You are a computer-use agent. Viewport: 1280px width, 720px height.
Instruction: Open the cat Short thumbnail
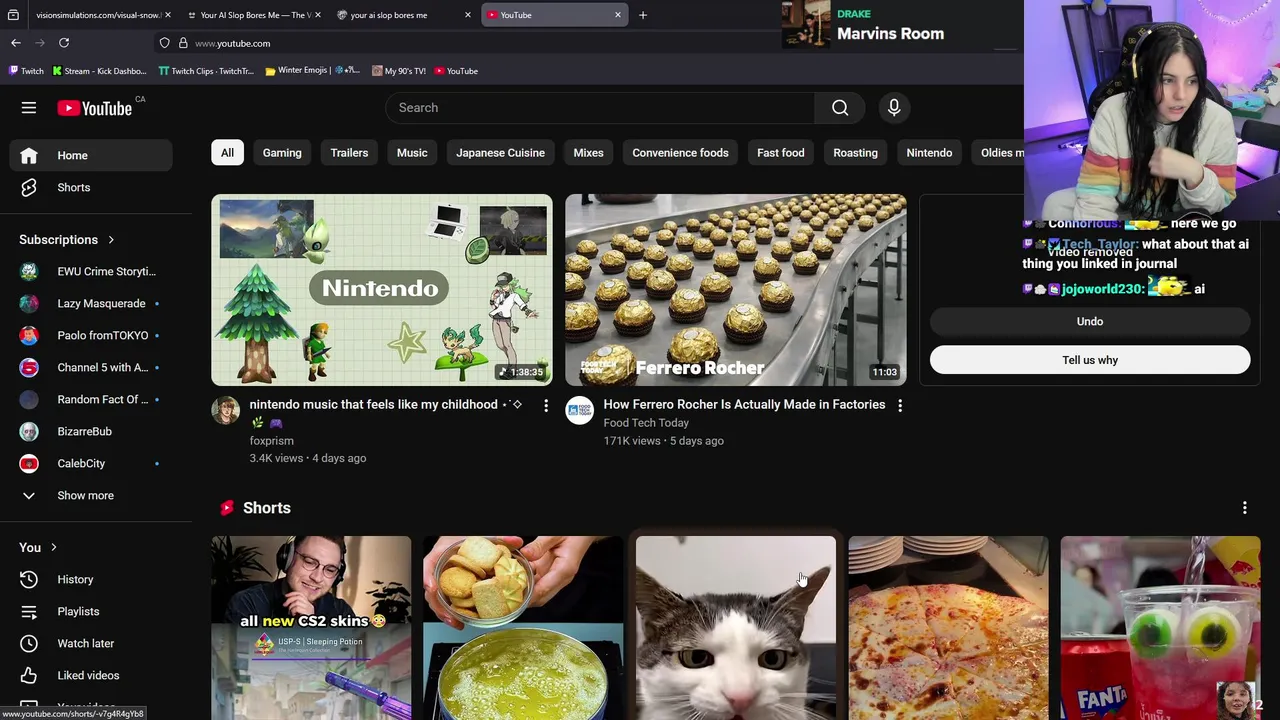click(x=736, y=628)
